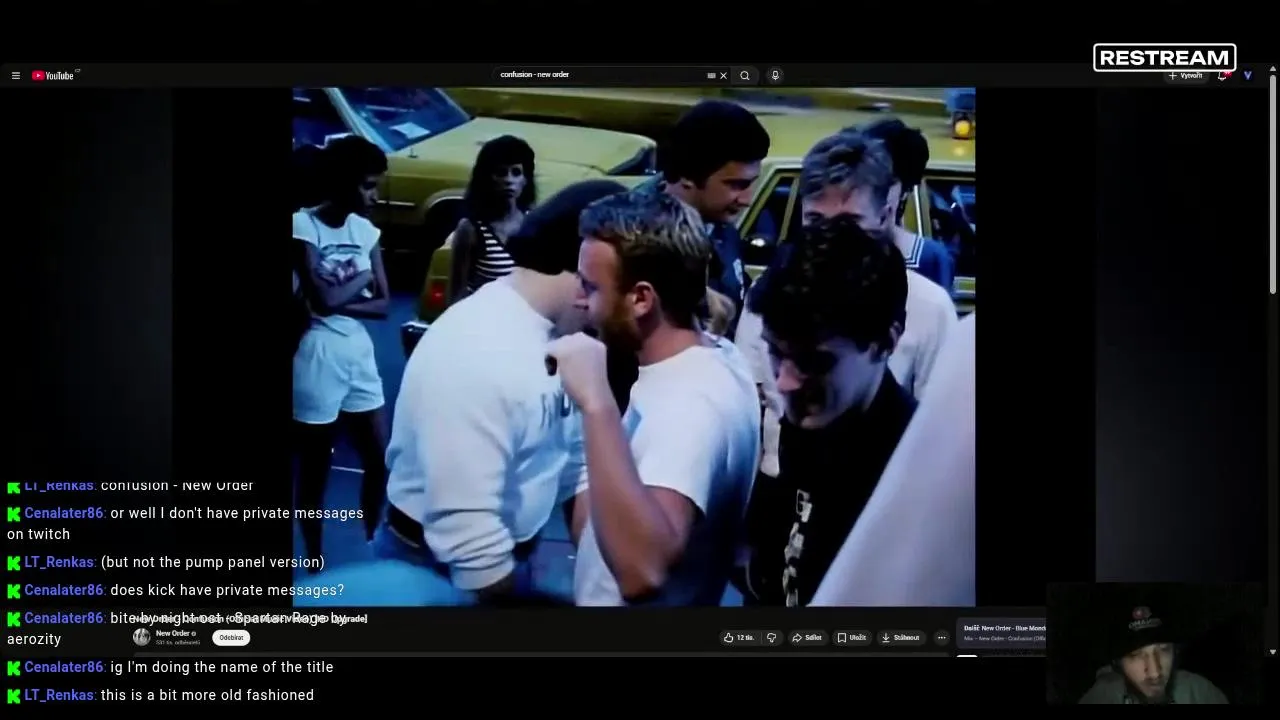Image resolution: width=1280 pixels, height=720 pixels.
Task: Open the YouTube hamburger guide menu
Action: point(16,75)
